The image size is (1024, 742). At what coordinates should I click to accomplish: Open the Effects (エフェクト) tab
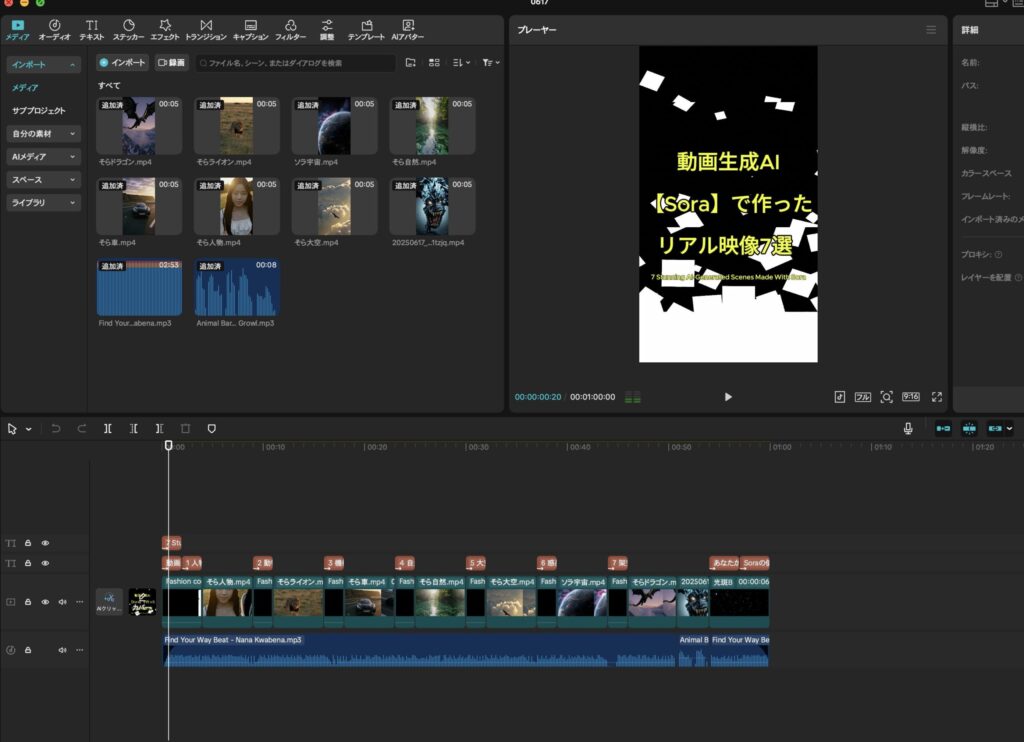(x=165, y=30)
